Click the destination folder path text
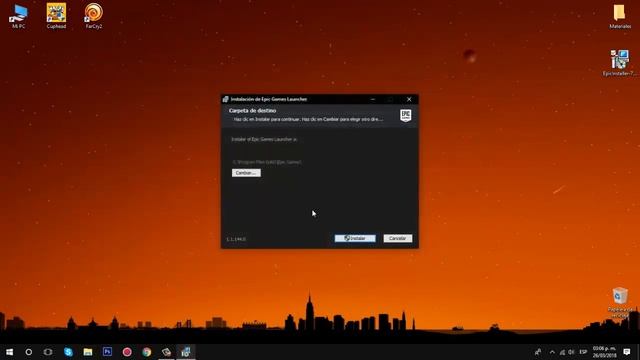This screenshot has height=360, width=640. (x=267, y=162)
